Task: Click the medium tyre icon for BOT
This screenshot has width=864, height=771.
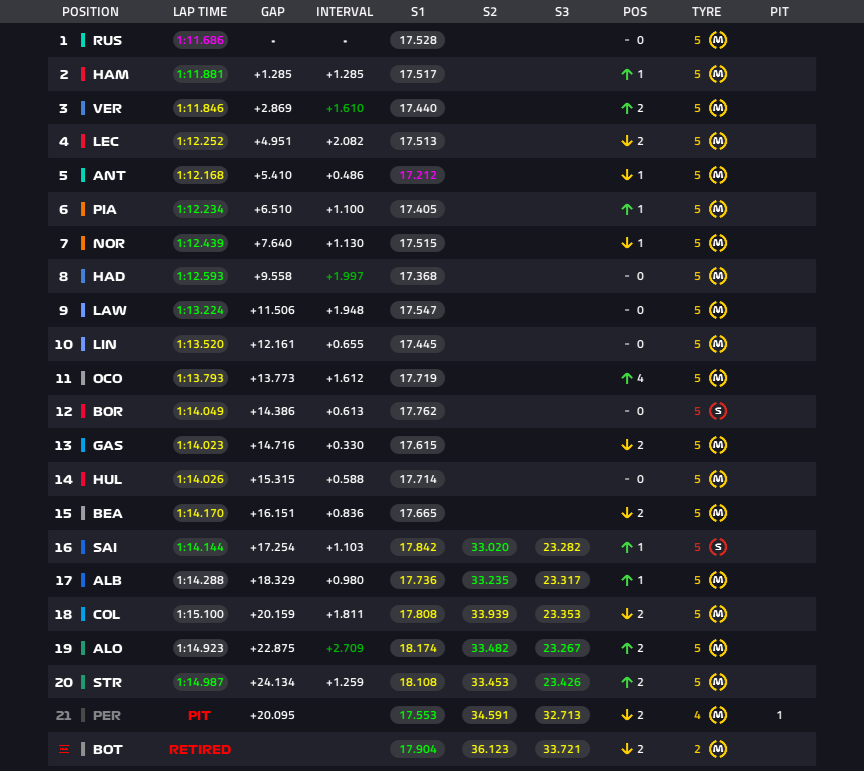Action: point(717,749)
